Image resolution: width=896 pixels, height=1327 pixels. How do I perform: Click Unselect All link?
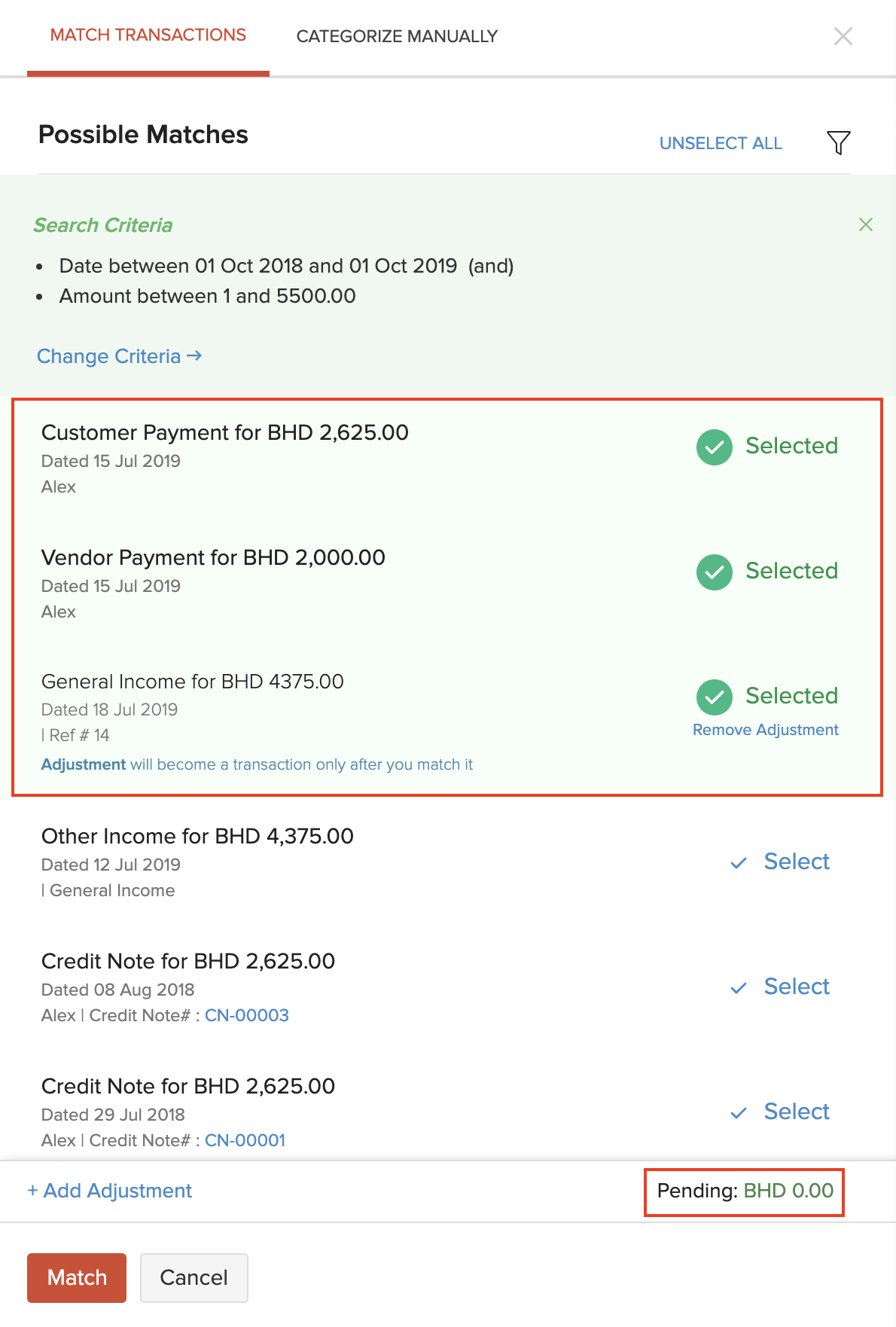(721, 143)
